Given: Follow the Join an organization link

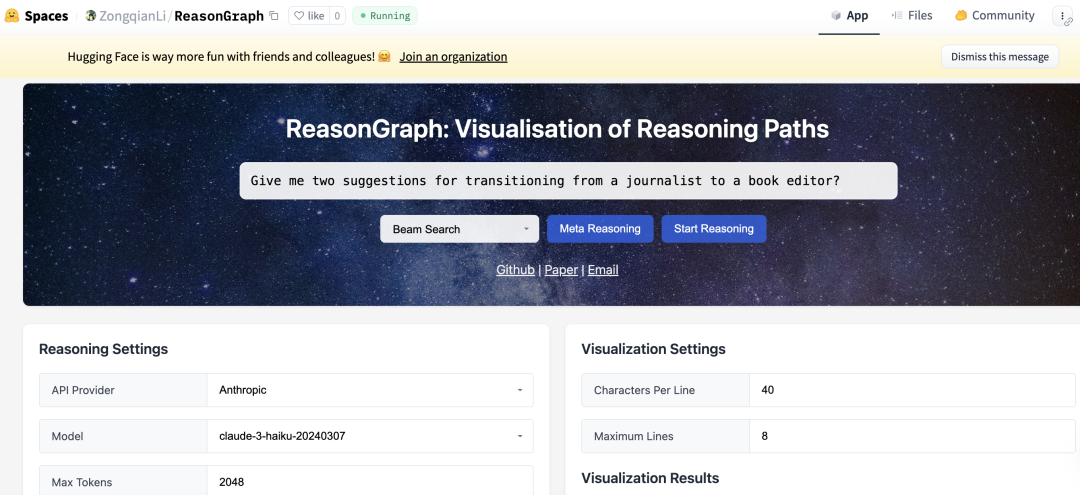Looking at the screenshot, I should (453, 56).
